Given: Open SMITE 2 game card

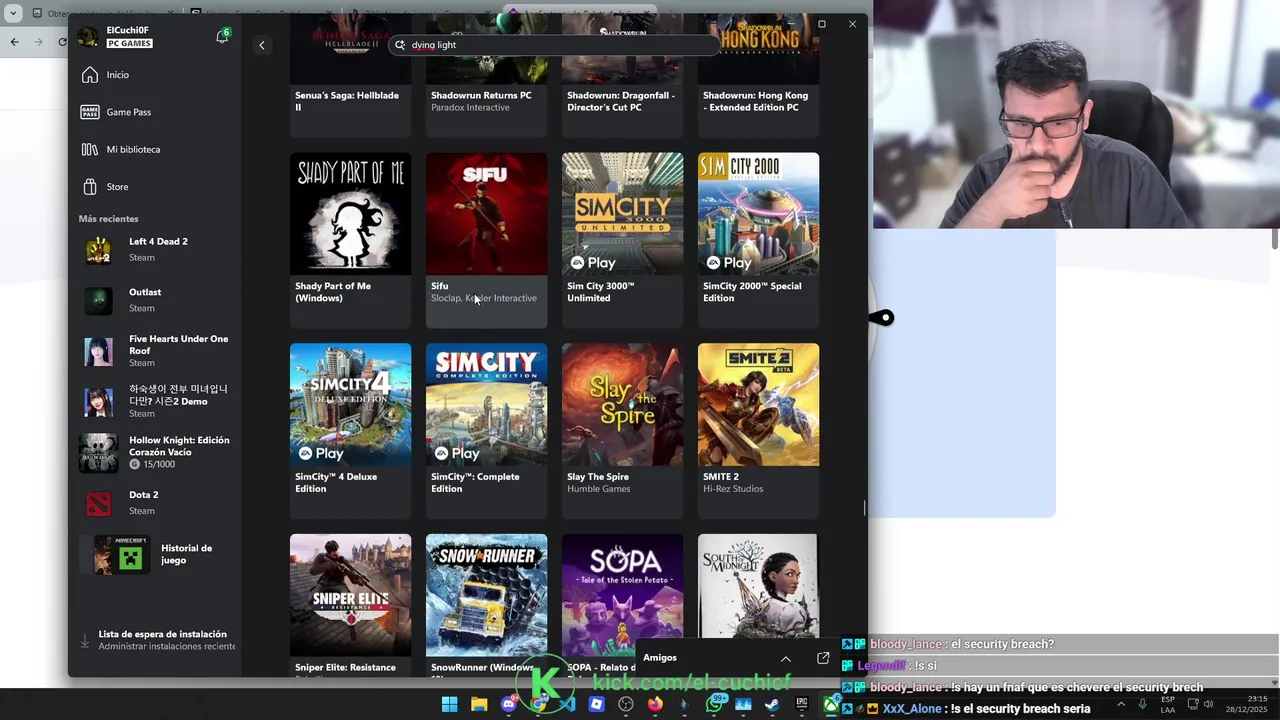Looking at the screenshot, I should pos(758,430).
